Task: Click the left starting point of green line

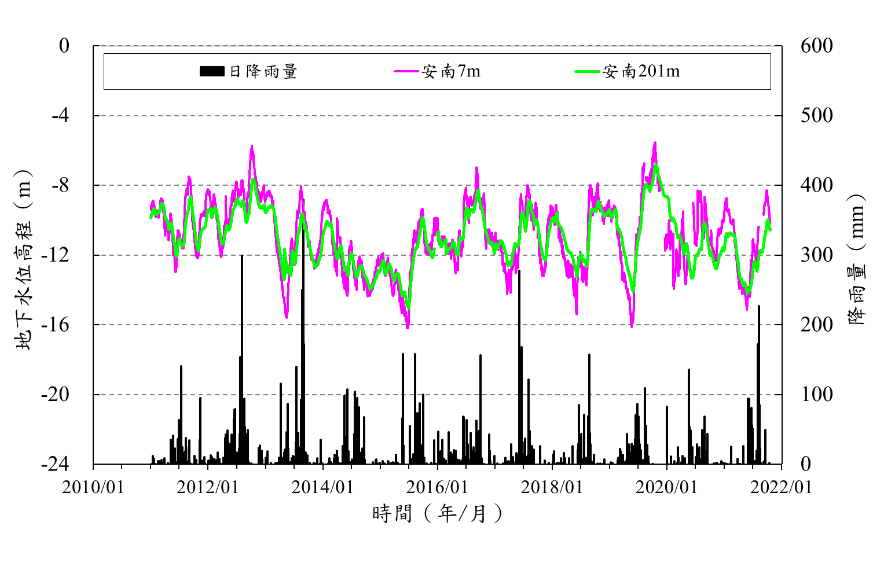Action: point(151,216)
